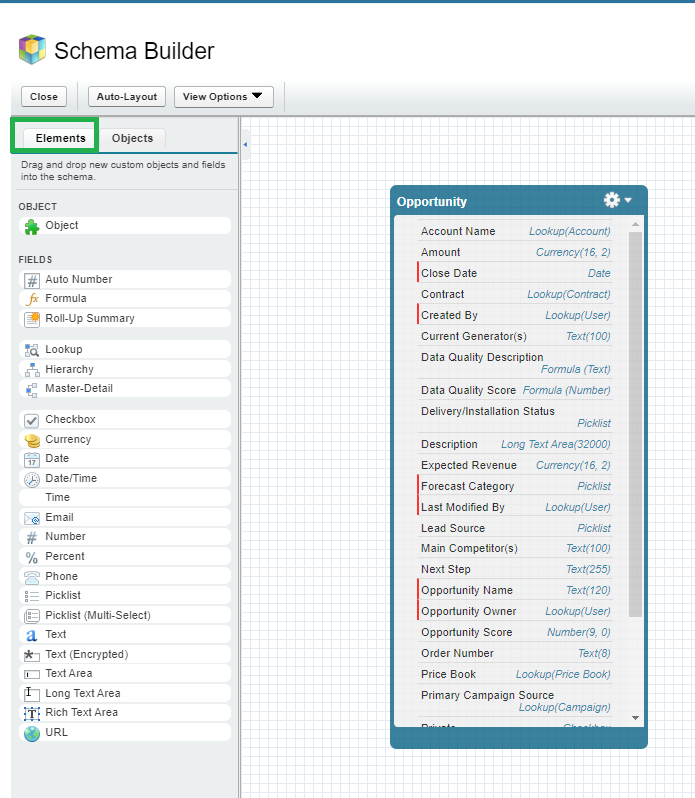The width and height of the screenshot is (695, 798).
Task: Select the Amount field row
Action: (x=515, y=252)
